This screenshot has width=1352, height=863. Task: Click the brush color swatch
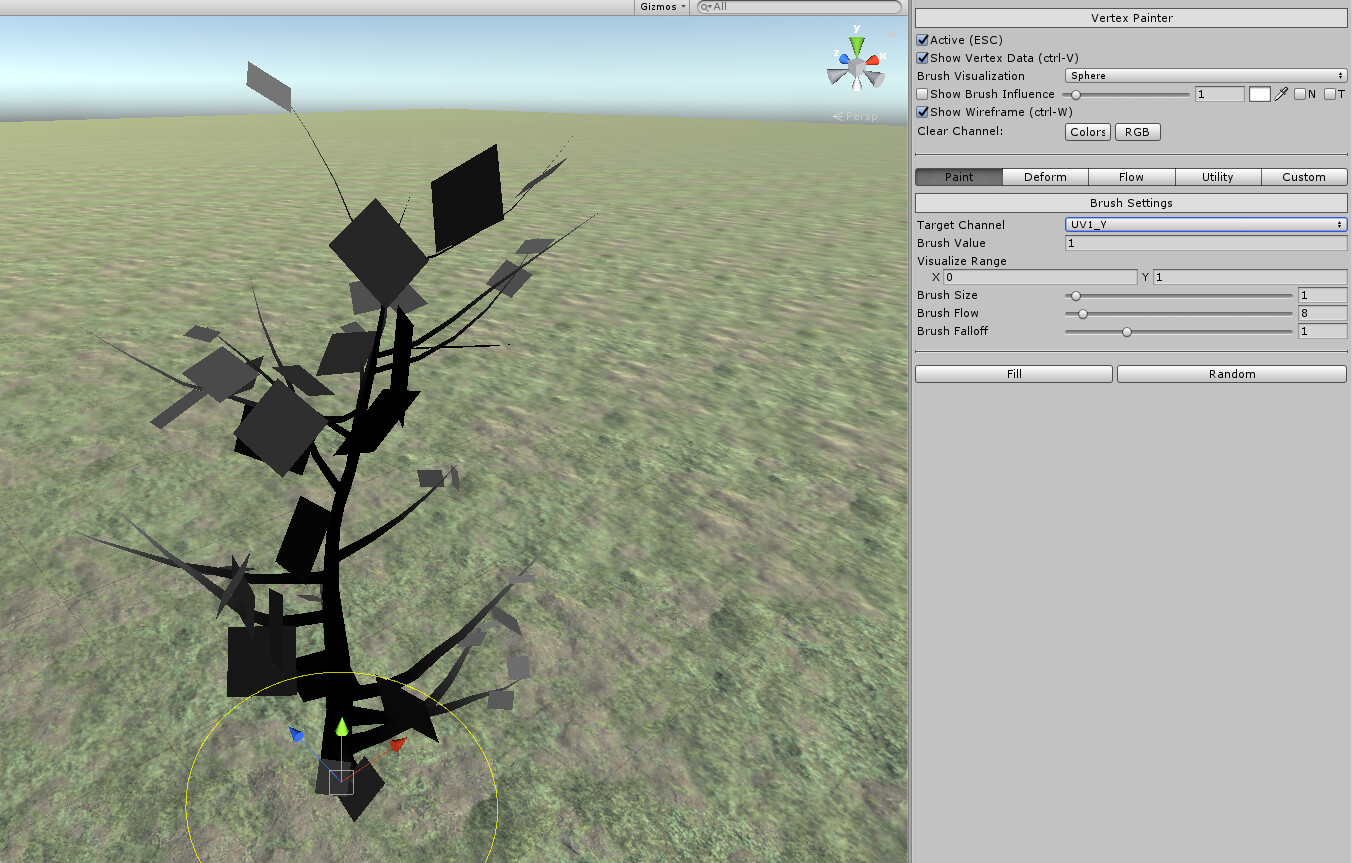tap(1259, 93)
